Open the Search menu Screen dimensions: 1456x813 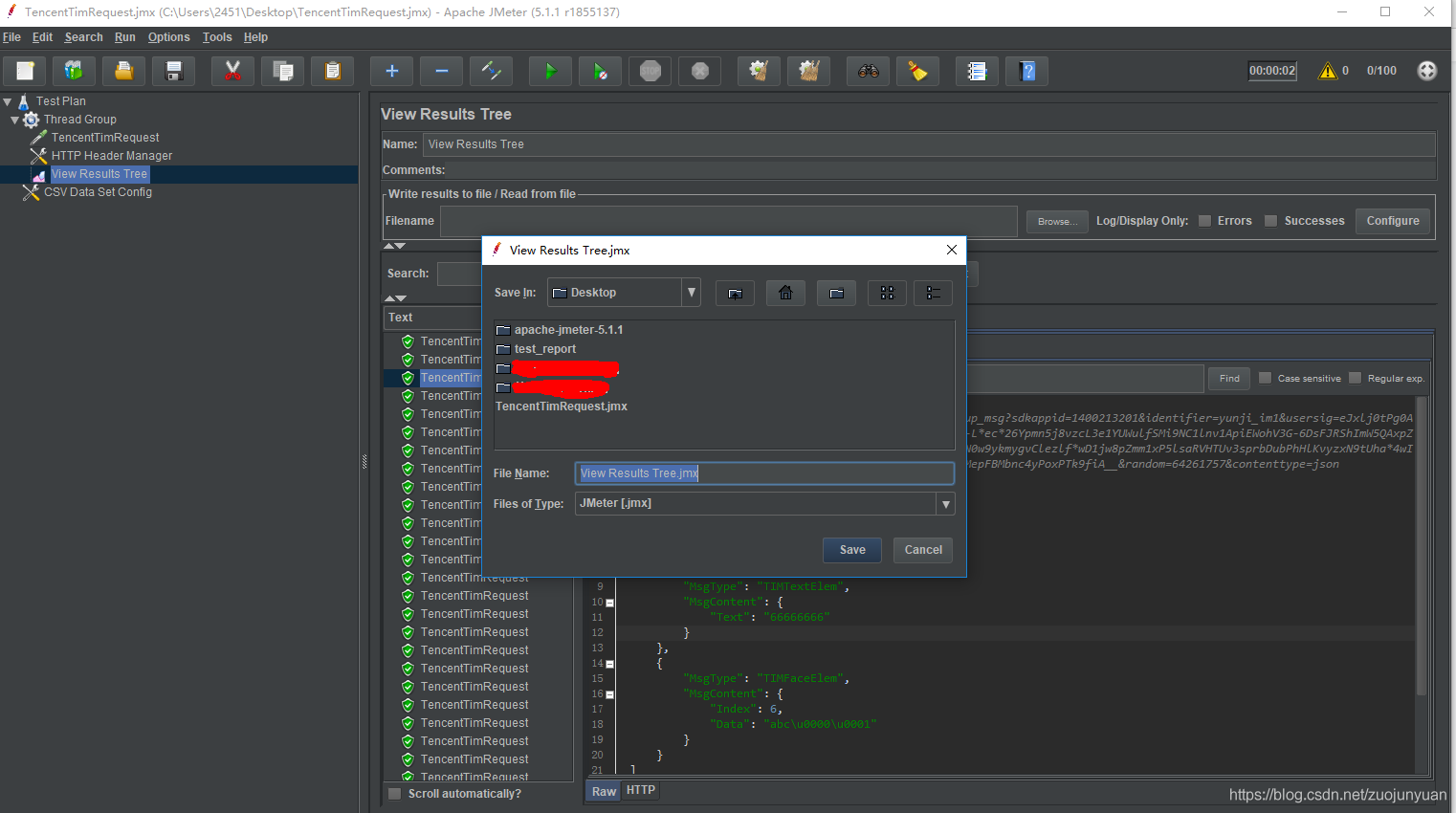click(83, 37)
